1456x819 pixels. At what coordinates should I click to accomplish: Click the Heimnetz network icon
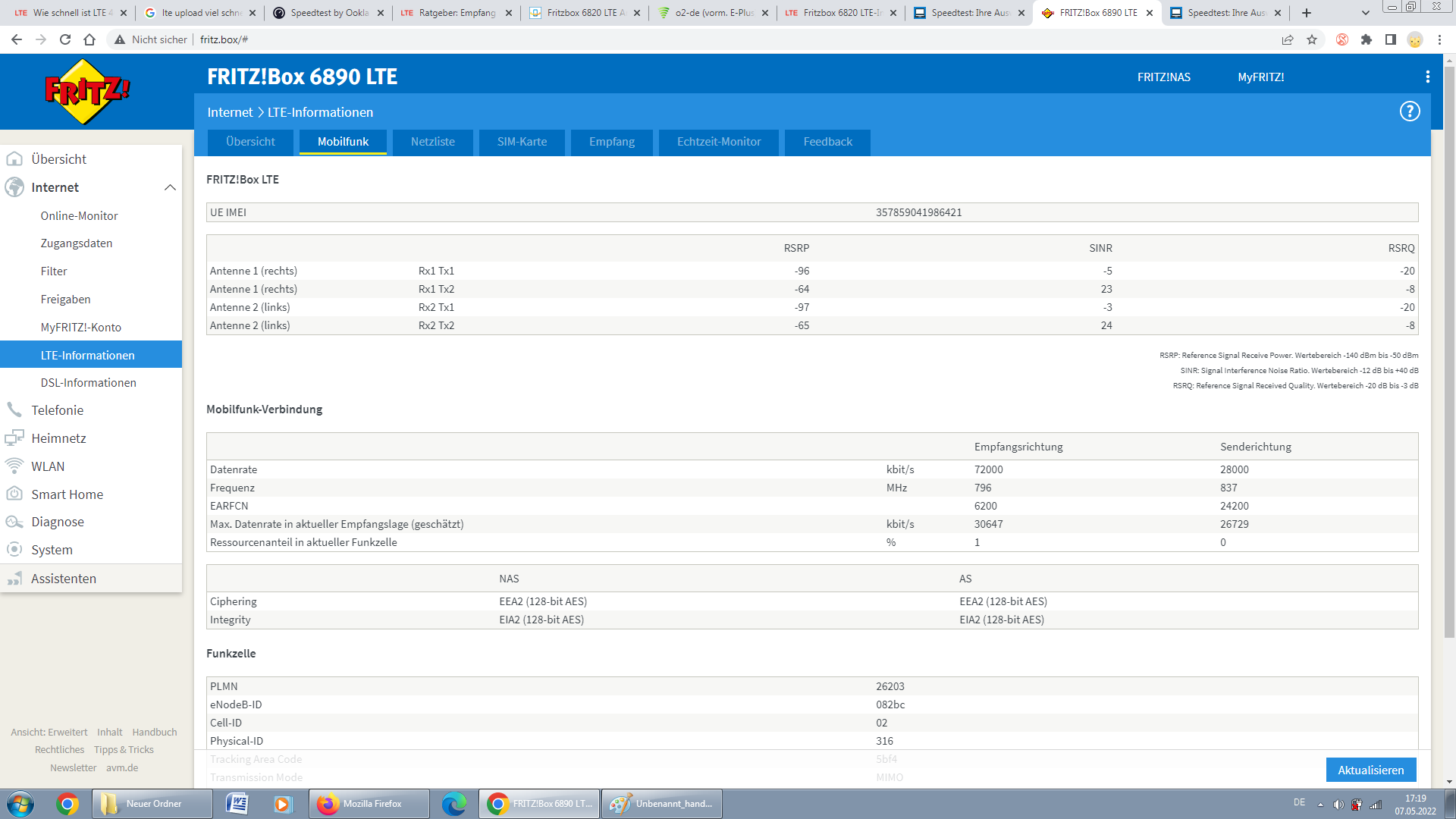(14, 438)
